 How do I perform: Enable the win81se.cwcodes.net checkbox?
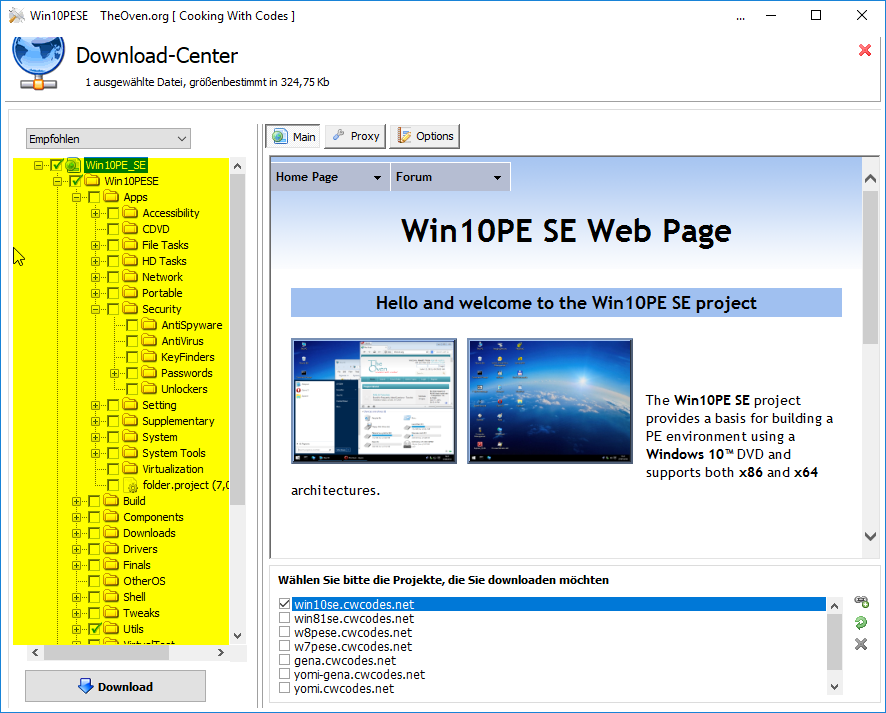[x=285, y=619]
